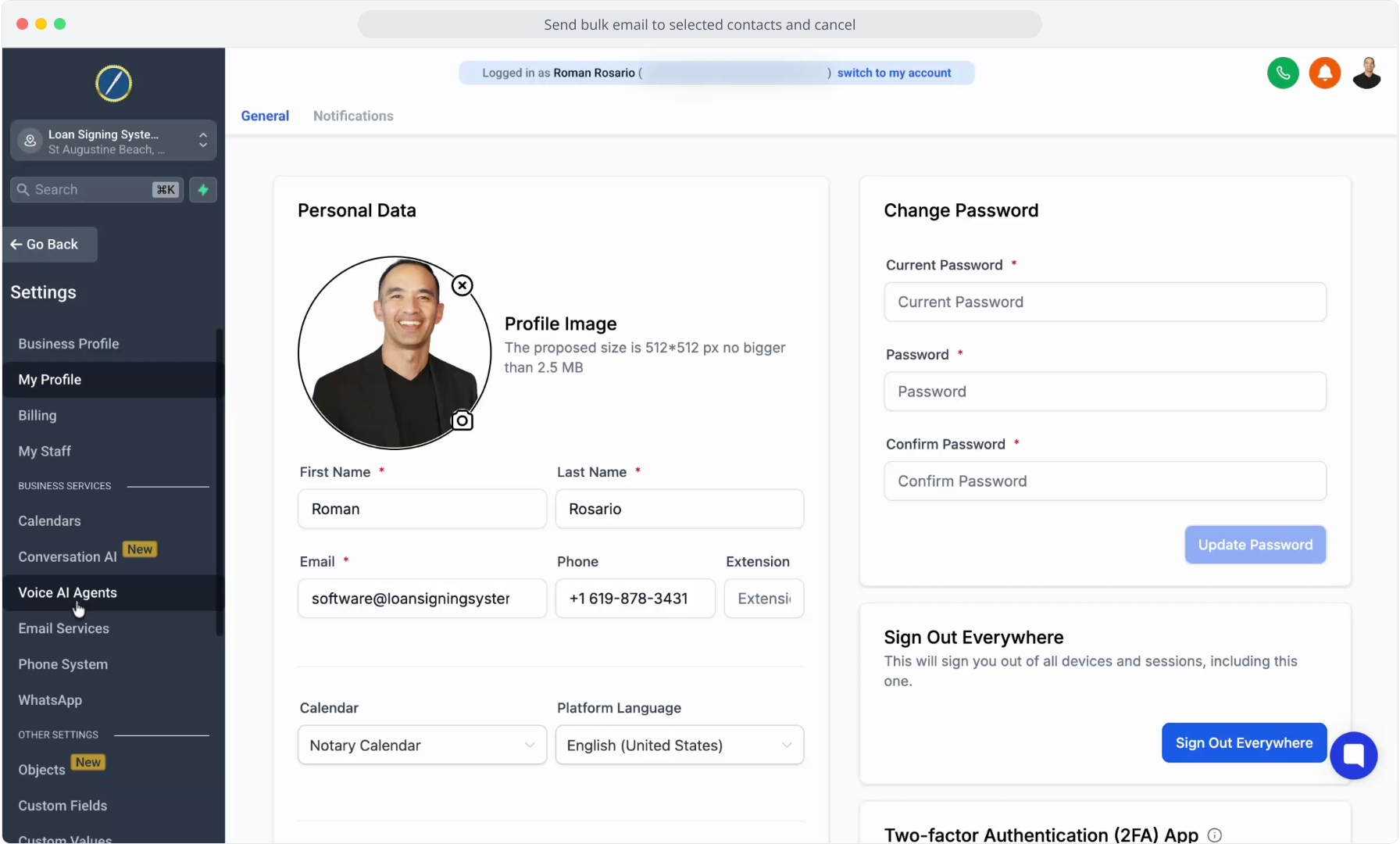Open Custom Fields settings
Image resolution: width=1400 pixels, height=844 pixels.
(62, 806)
